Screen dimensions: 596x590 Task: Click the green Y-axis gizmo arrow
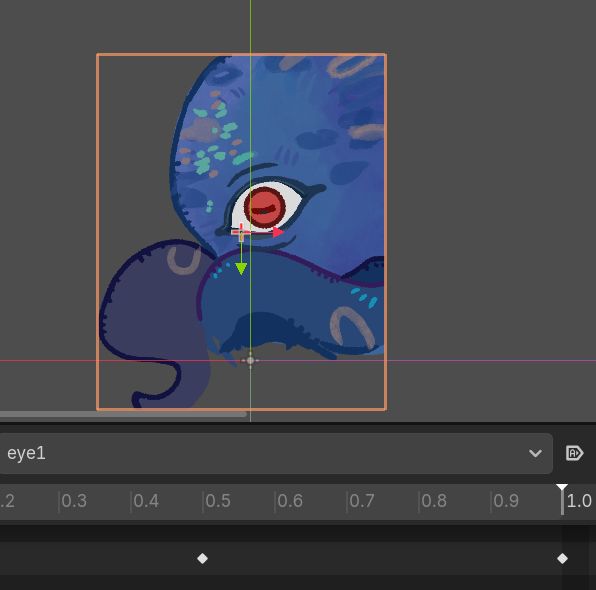point(241,269)
